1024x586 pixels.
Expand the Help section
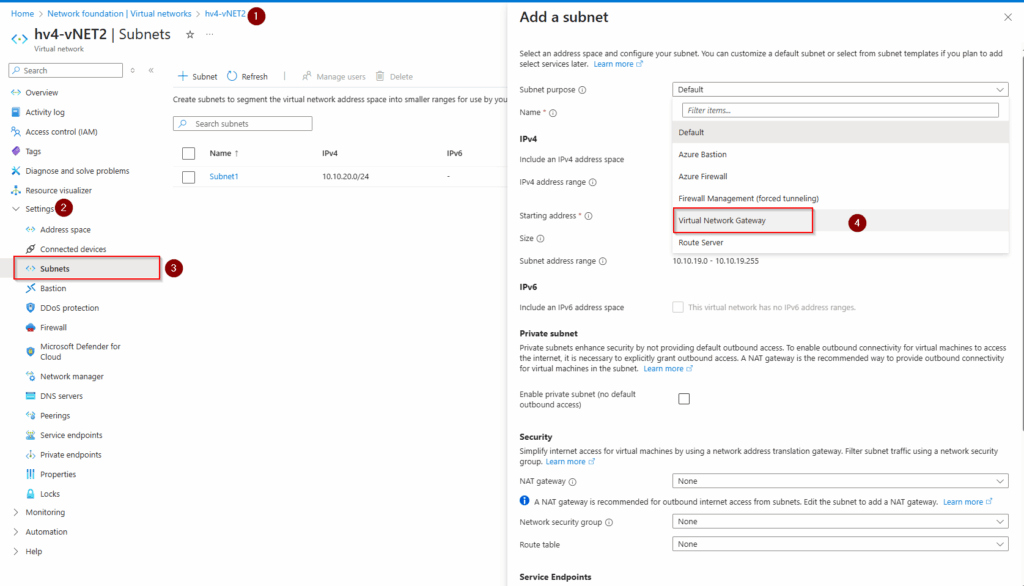click(16, 552)
